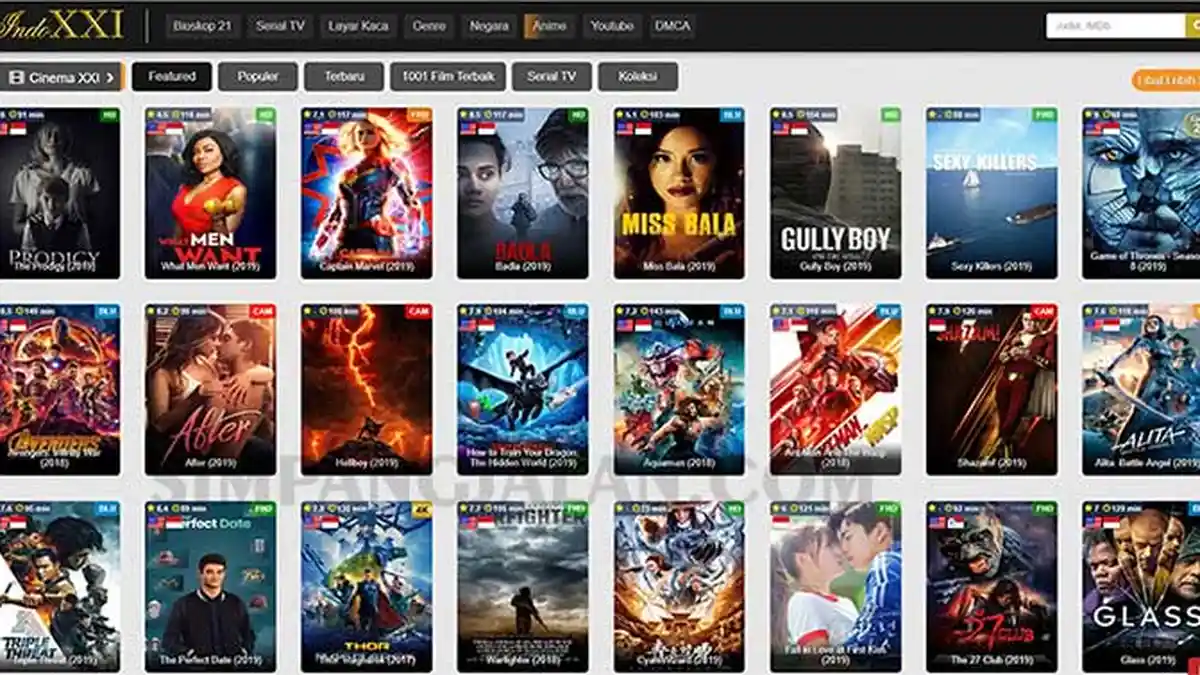Click the orange Lihat Lebih button
This screenshot has width=1200, height=675.
click(x=1167, y=80)
